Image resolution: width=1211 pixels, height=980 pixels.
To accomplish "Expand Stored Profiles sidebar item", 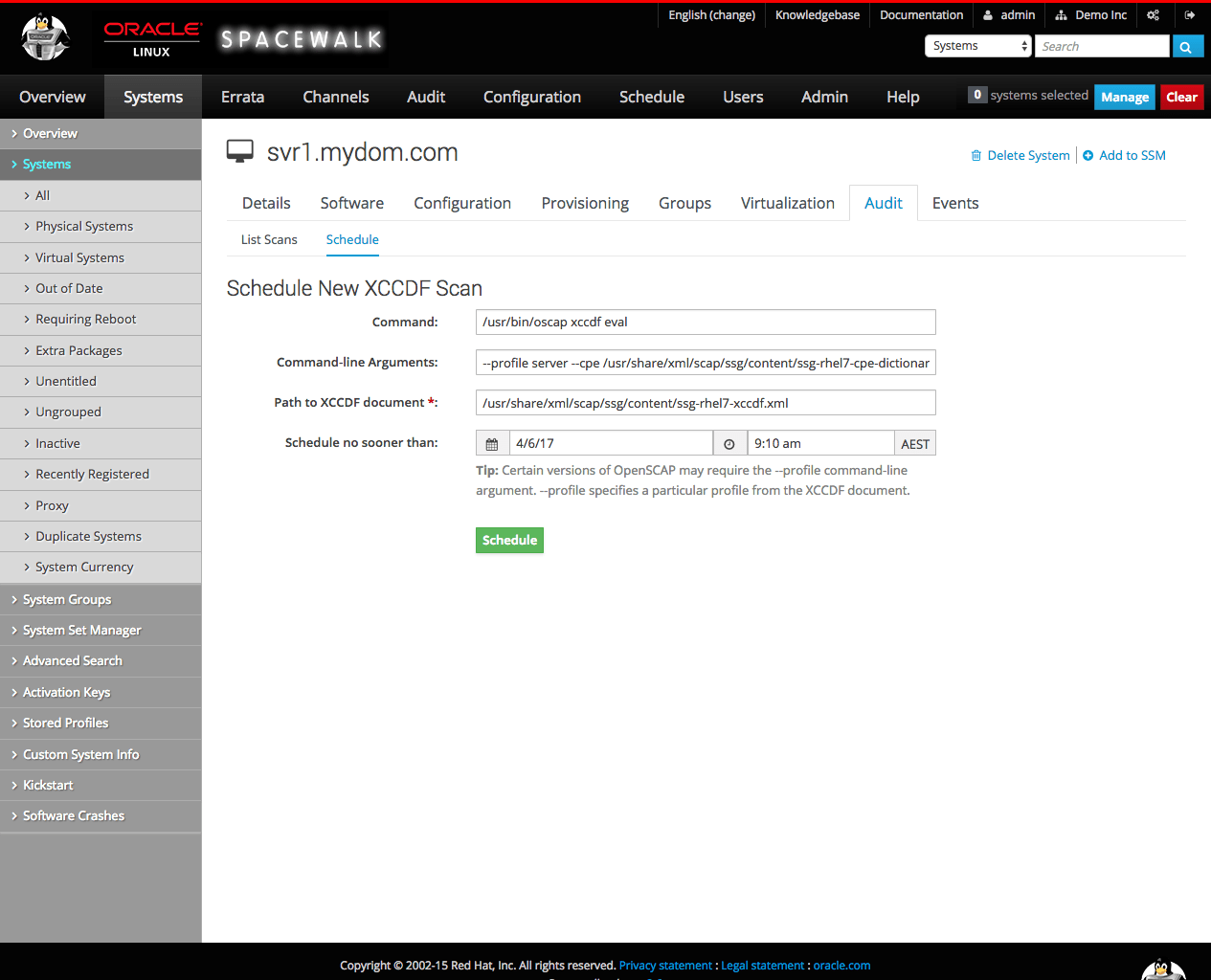I will (101, 724).
